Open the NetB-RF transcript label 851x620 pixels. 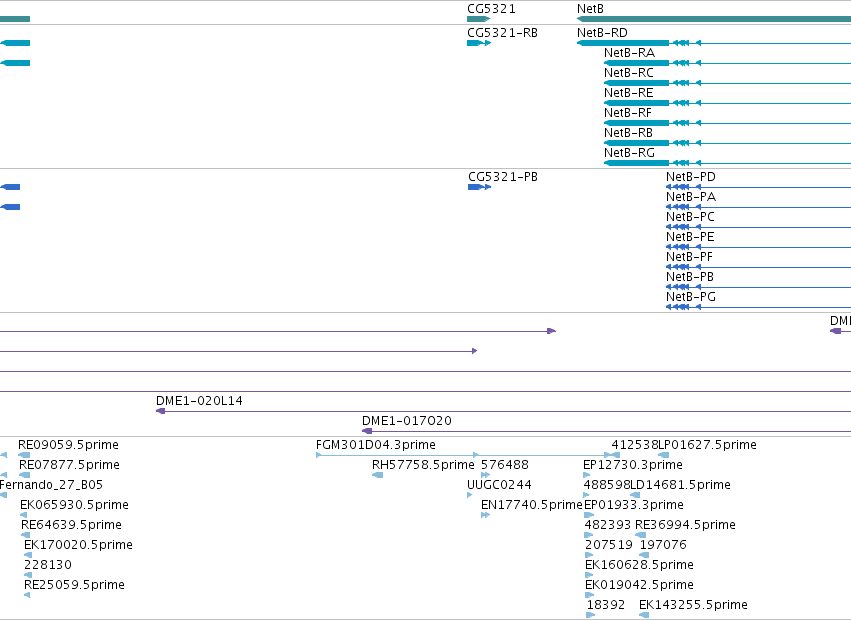628,113
